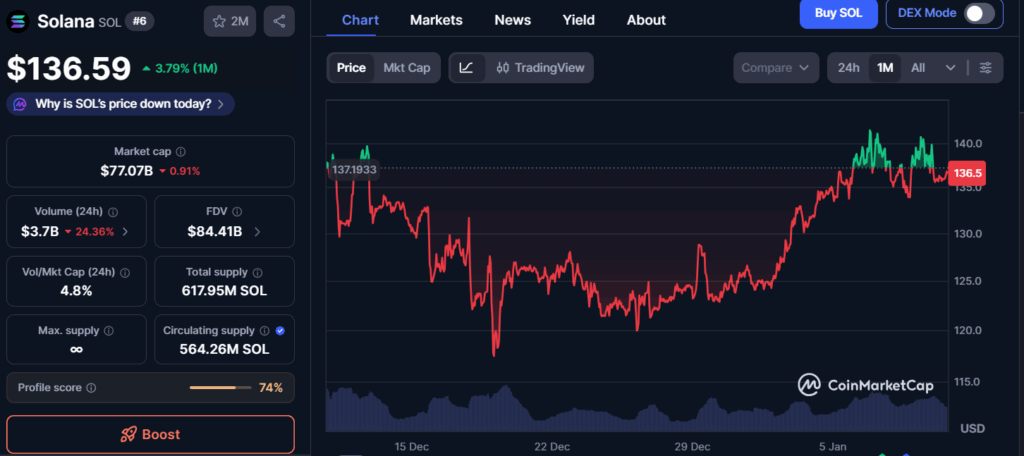Image resolution: width=1024 pixels, height=456 pixels.
Task: Open the chart settings sliders icon
Action: coord(986,68)
